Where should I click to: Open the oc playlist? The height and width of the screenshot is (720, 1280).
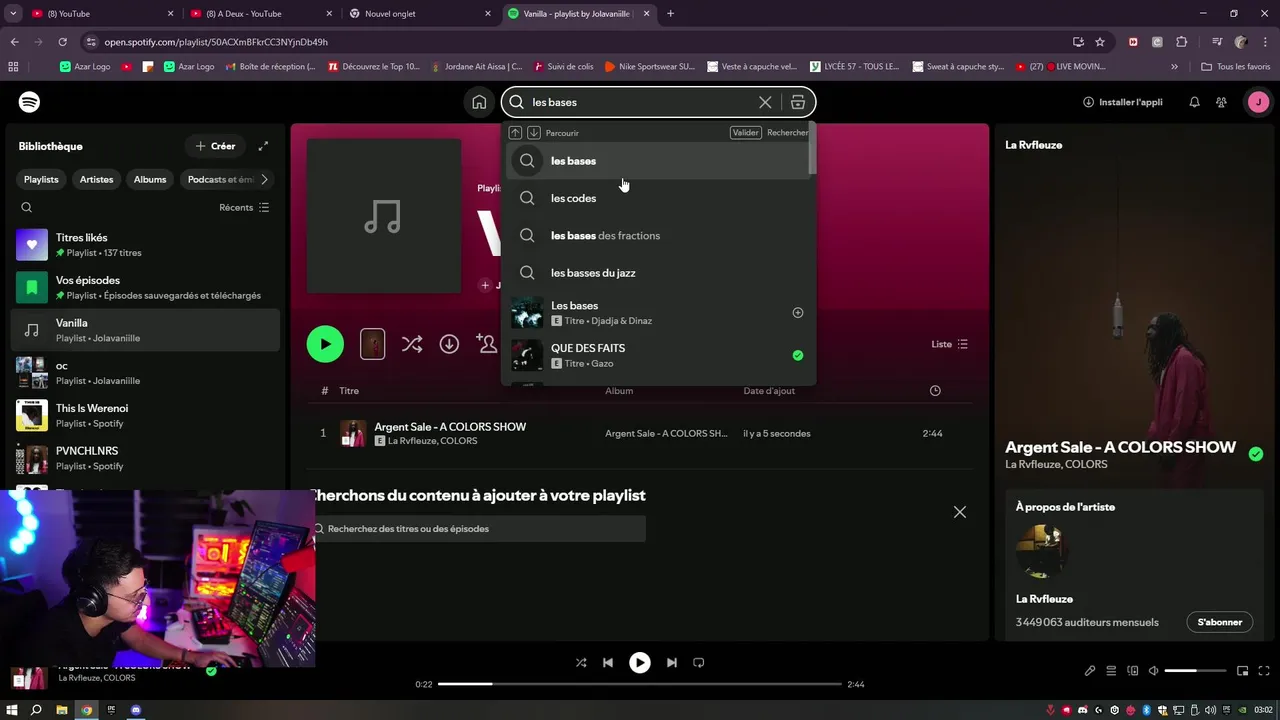(x=145, y=373)
